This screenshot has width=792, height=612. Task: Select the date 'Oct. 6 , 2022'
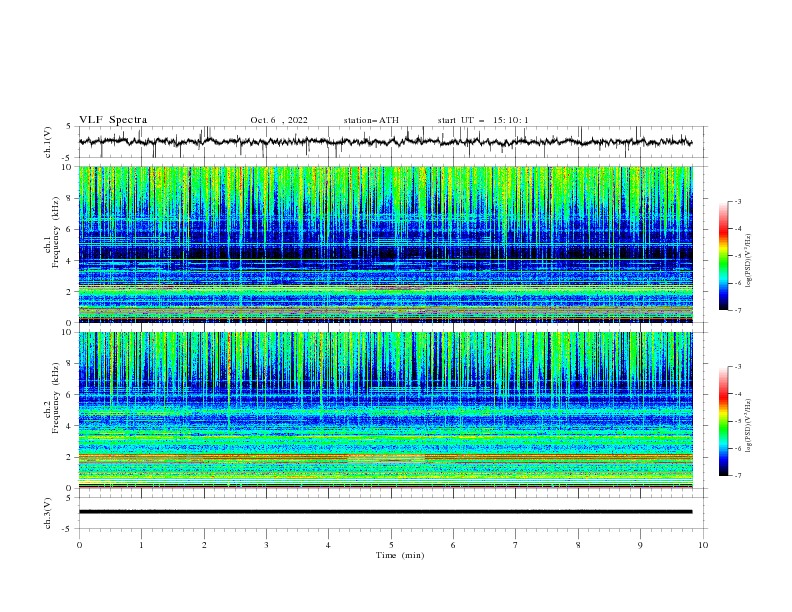[279, 120]
